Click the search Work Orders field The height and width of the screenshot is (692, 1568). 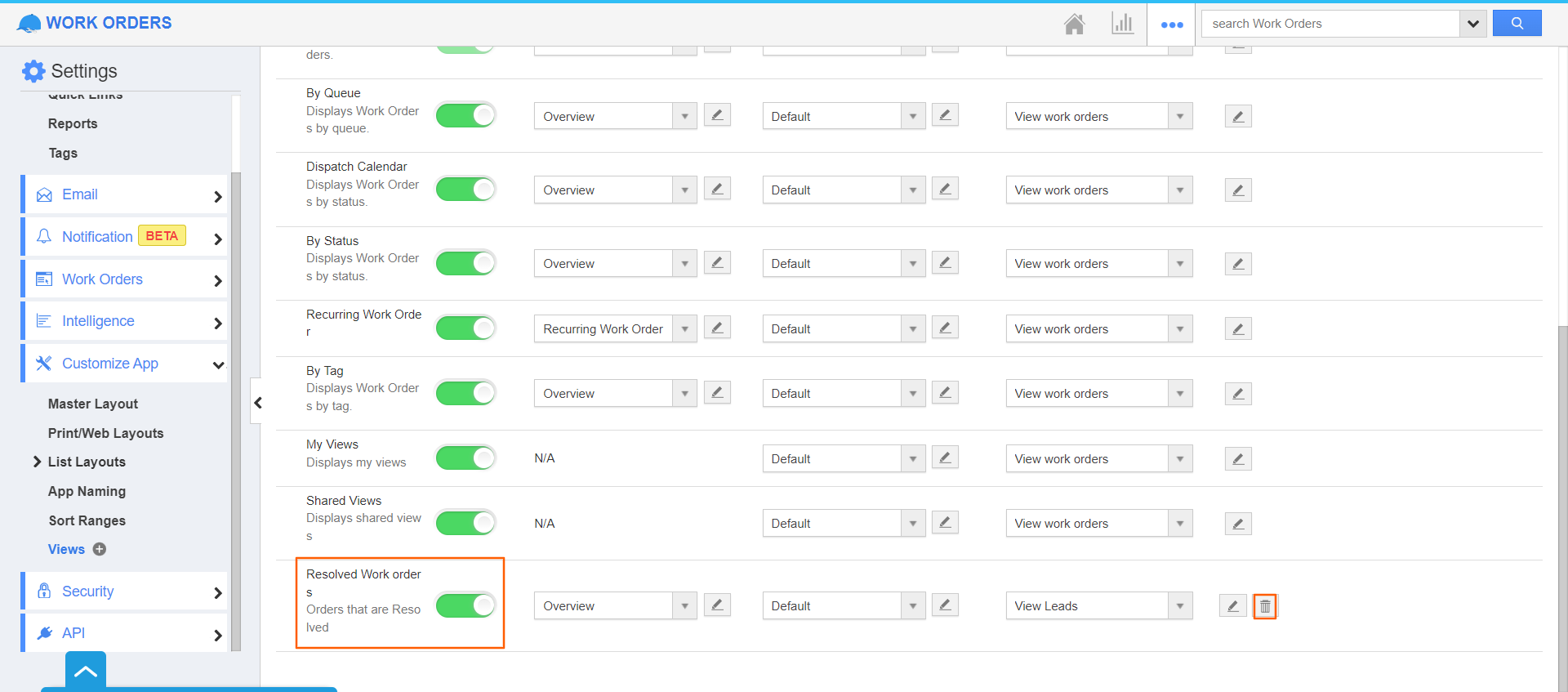coord(1330,24)
